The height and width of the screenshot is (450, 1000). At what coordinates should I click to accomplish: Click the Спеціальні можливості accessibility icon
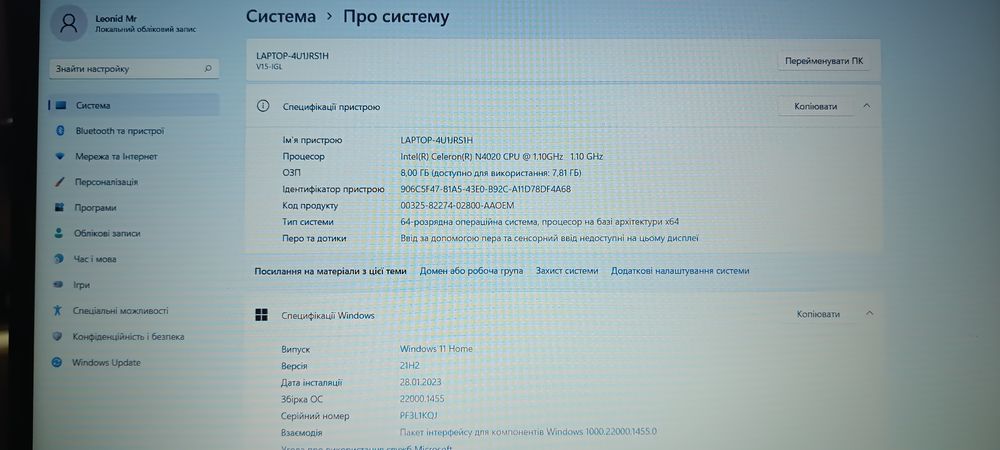(58, 310)
